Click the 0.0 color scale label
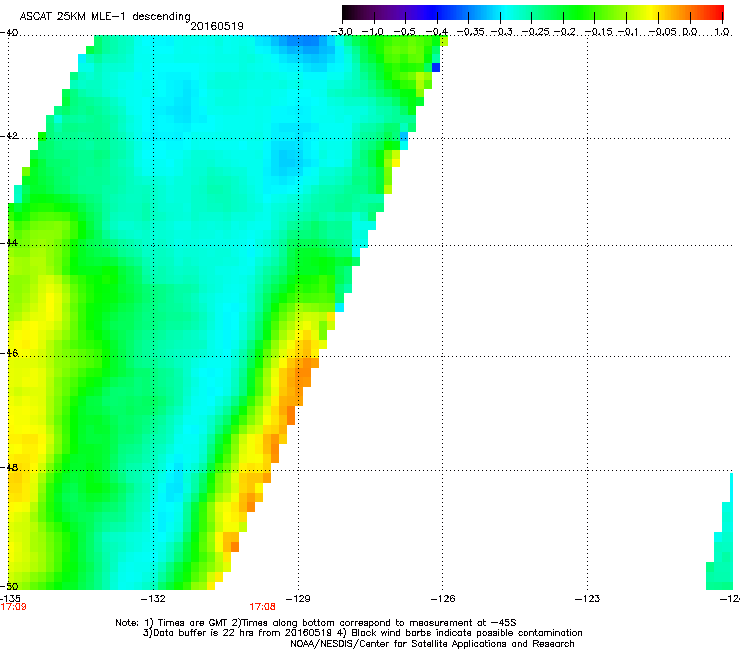 (690, 32)
